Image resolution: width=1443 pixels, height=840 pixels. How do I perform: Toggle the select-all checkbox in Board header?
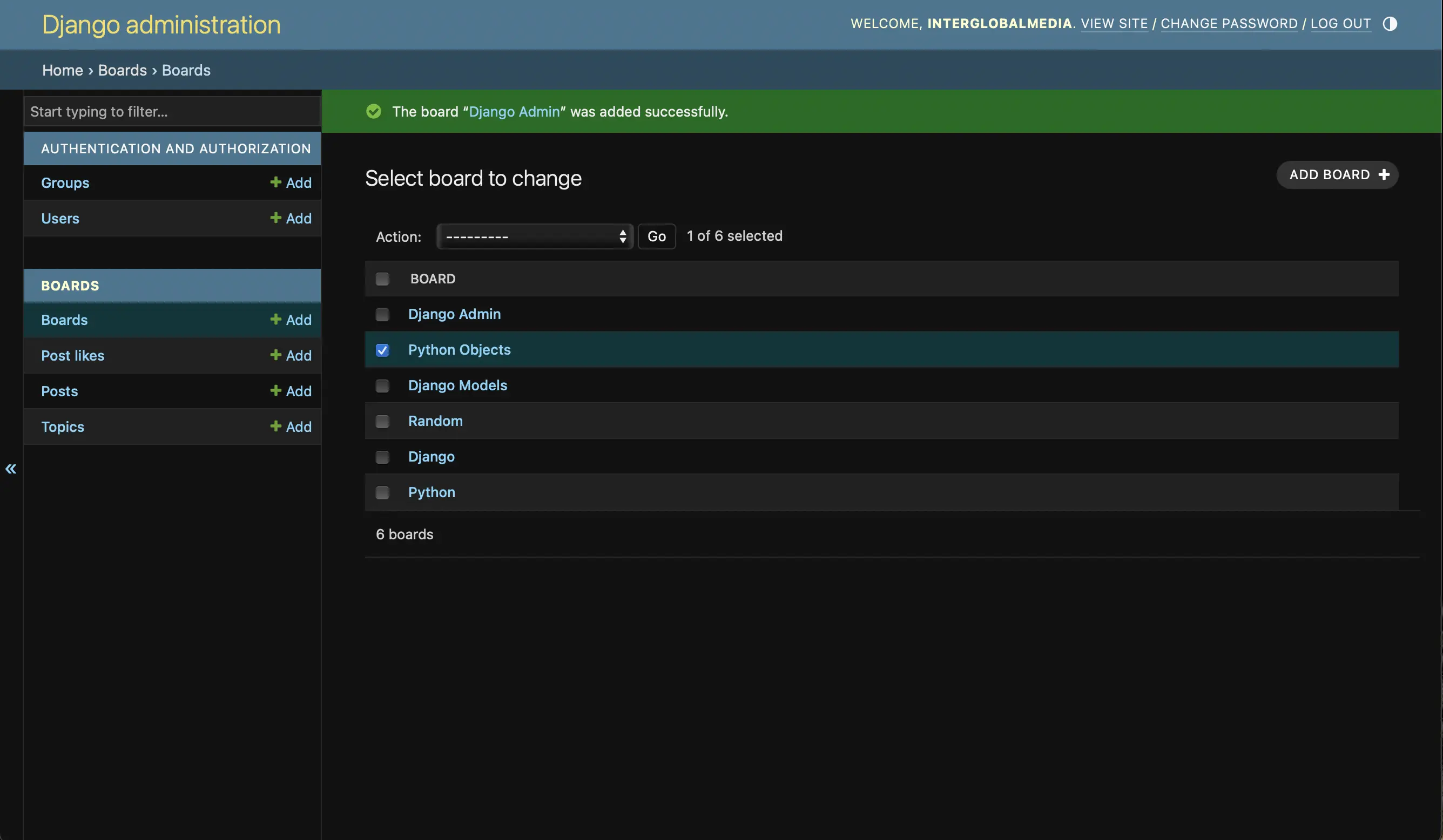pyautogui.click(x=382, y=279)
